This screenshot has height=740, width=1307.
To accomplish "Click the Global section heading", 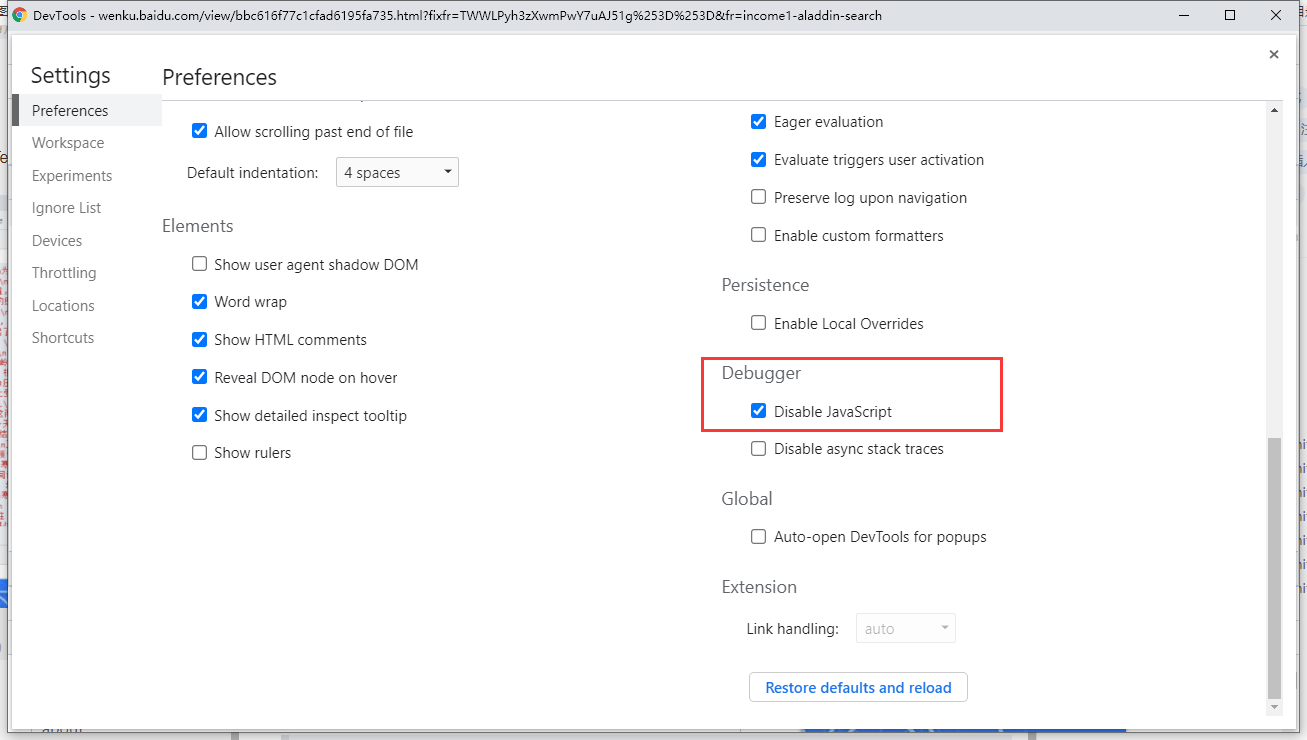I will [747, 499].
